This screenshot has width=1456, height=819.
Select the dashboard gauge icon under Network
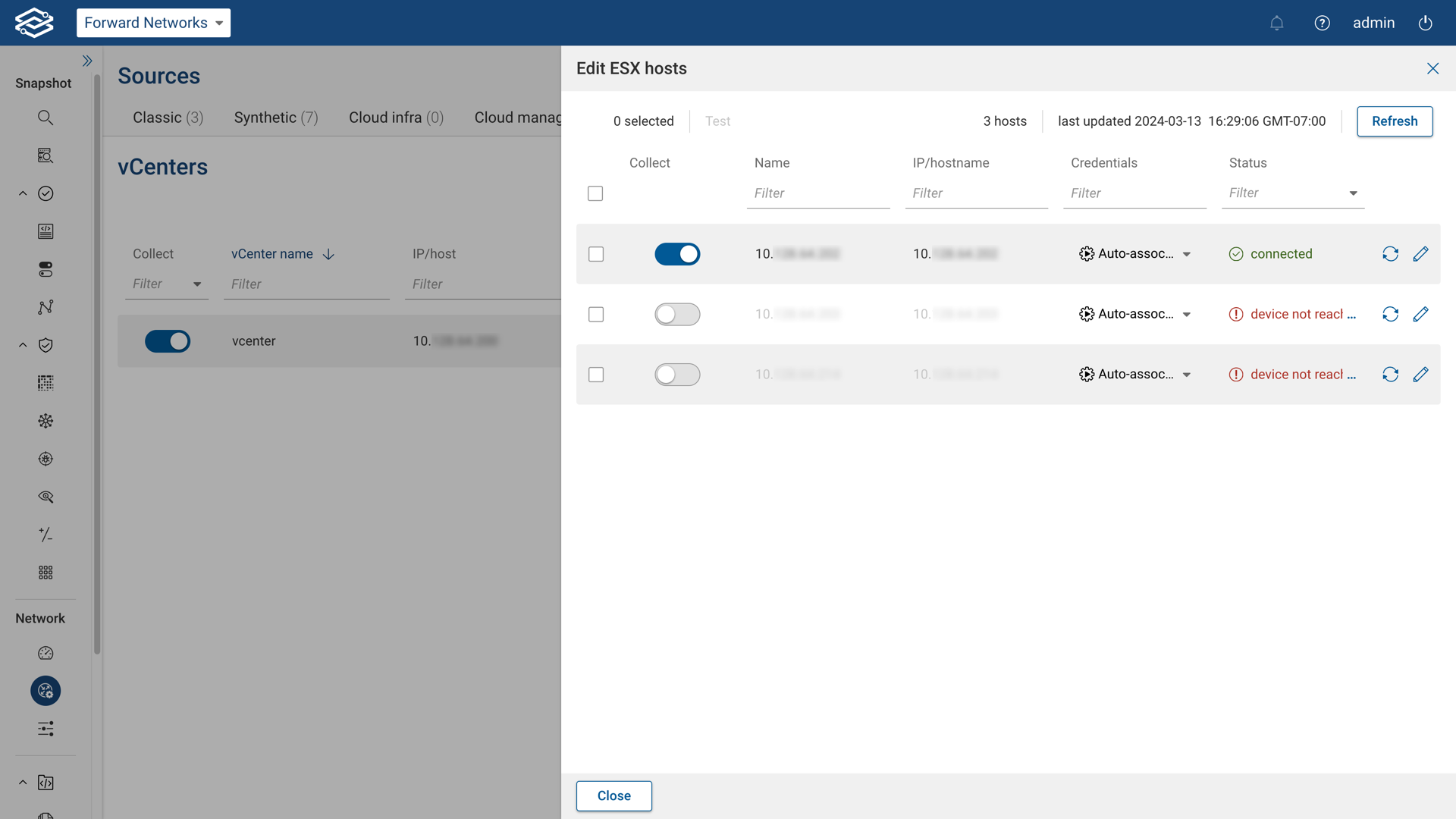pyautogui.click(x=45, y=653)
